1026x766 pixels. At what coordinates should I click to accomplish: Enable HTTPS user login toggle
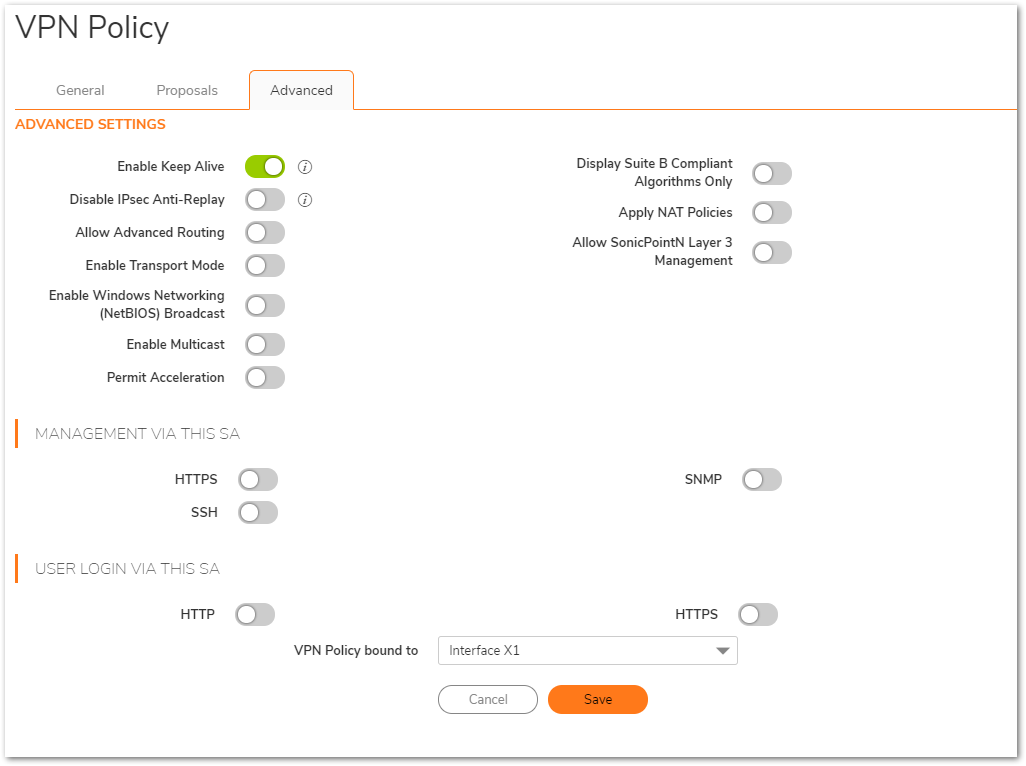[758, 614]
